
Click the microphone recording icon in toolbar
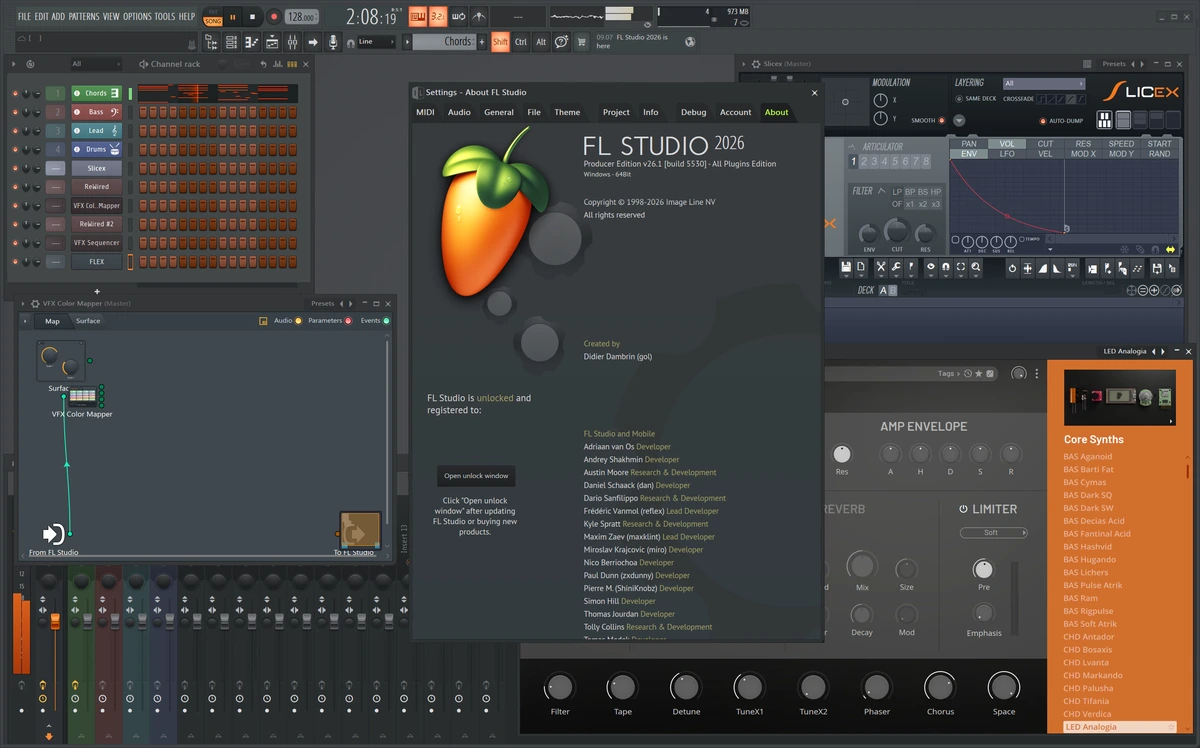point(333,42)
